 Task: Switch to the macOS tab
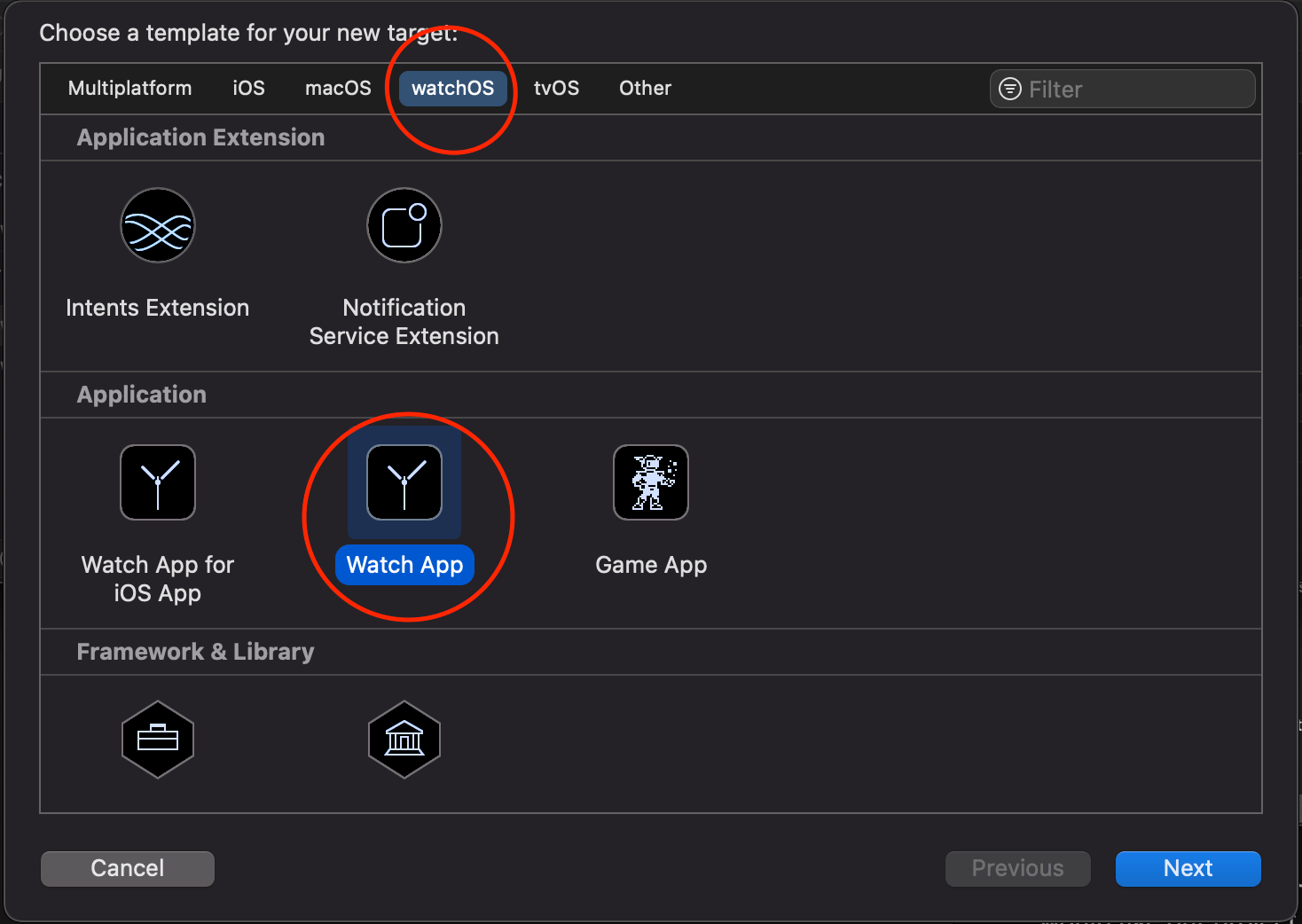click(x=338, y=88)
